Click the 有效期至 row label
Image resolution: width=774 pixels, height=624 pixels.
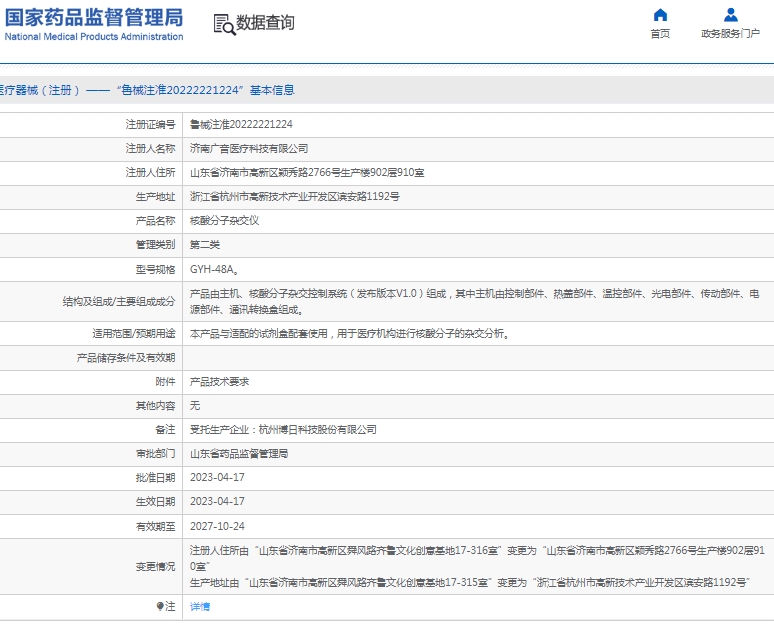click(x=155, y=527)
